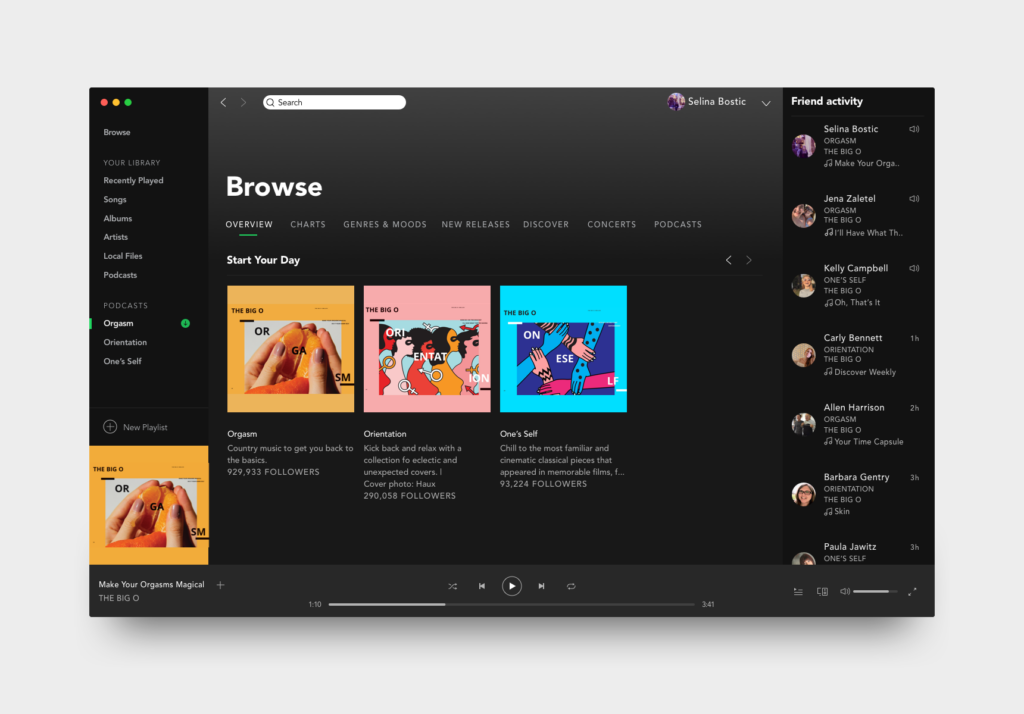The image size is (1024, 714).
Task: Switch to the Discover tab
Action: 546,224
